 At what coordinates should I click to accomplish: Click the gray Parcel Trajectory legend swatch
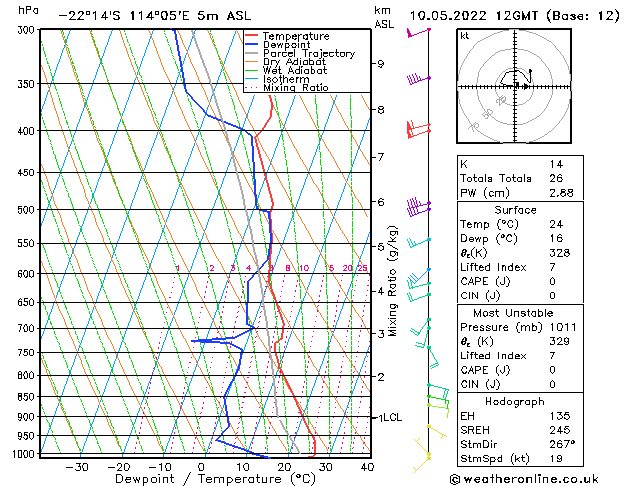pyautogui.click(x=252, y=53)
